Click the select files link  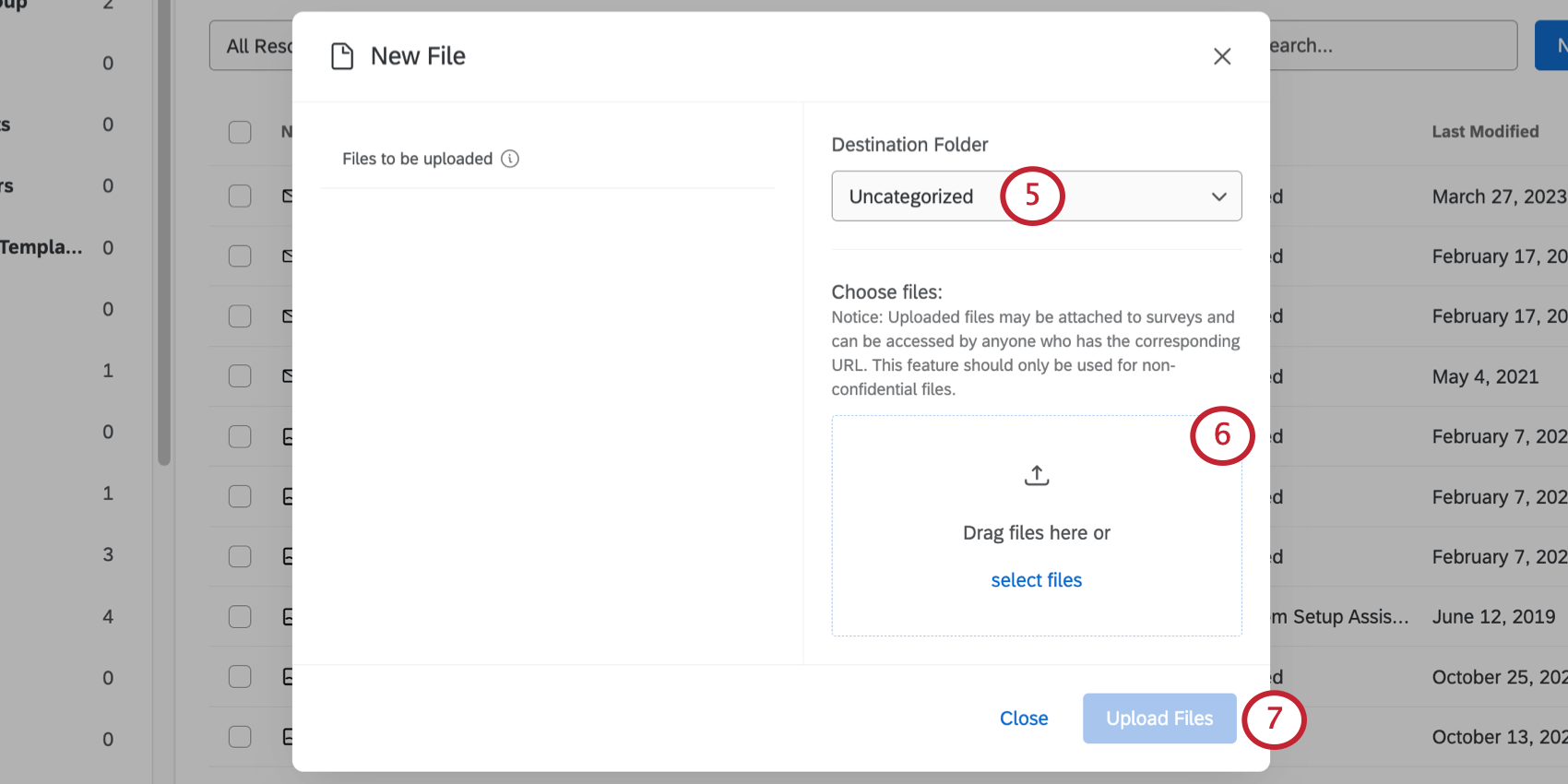pos(1036,580)
